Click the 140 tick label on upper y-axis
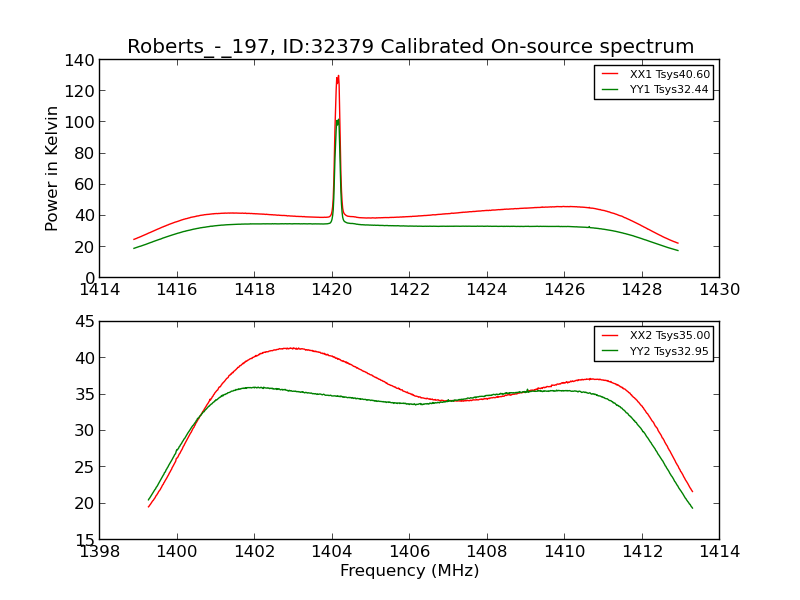Image resolution: width=800 pixels, height=600 pixels. click(x=79, y=61)
